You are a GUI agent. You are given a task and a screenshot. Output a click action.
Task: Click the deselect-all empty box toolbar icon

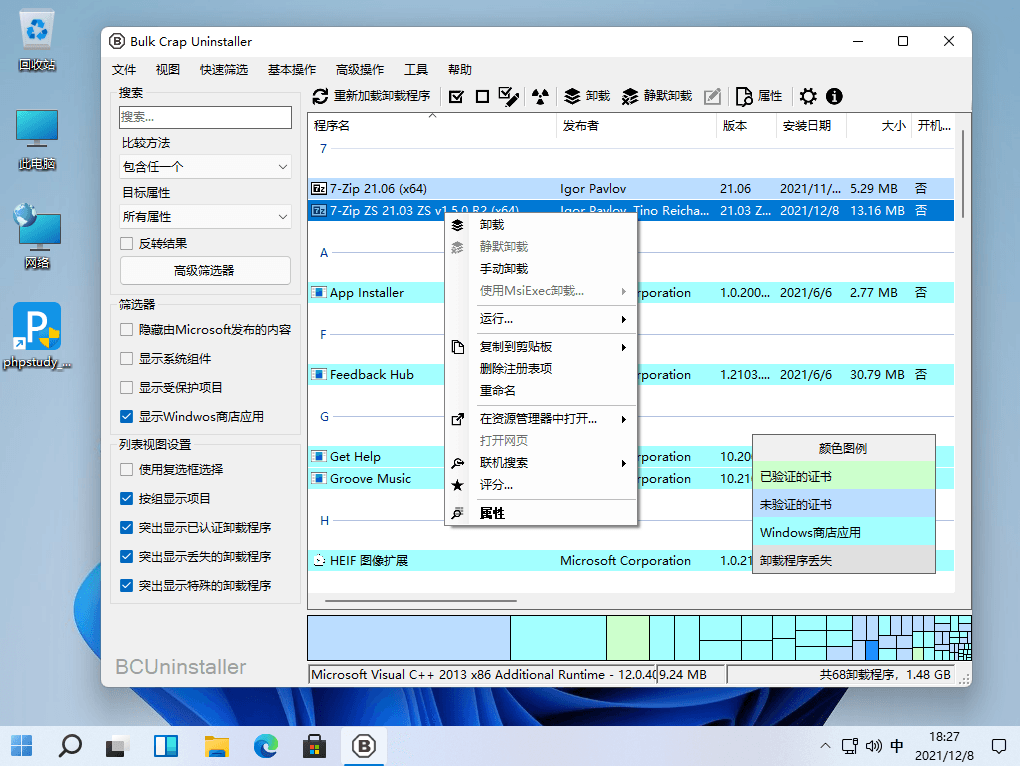pyautogui.click(x=482, y=97)
